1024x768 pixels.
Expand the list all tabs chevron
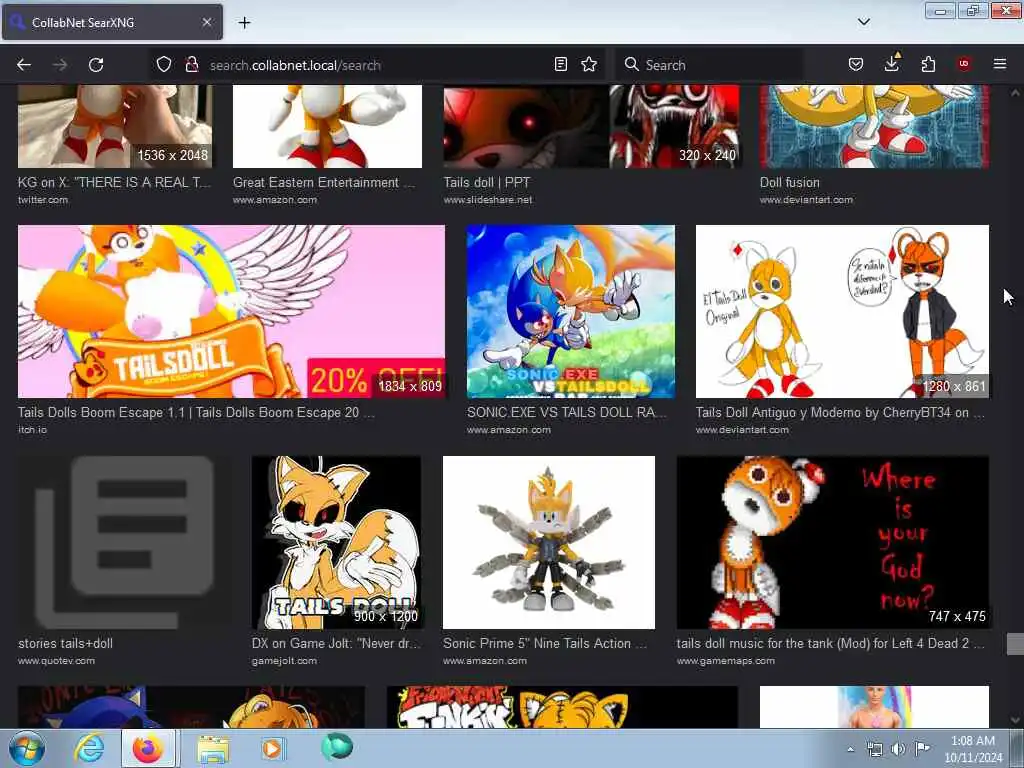tap(864, 22)
